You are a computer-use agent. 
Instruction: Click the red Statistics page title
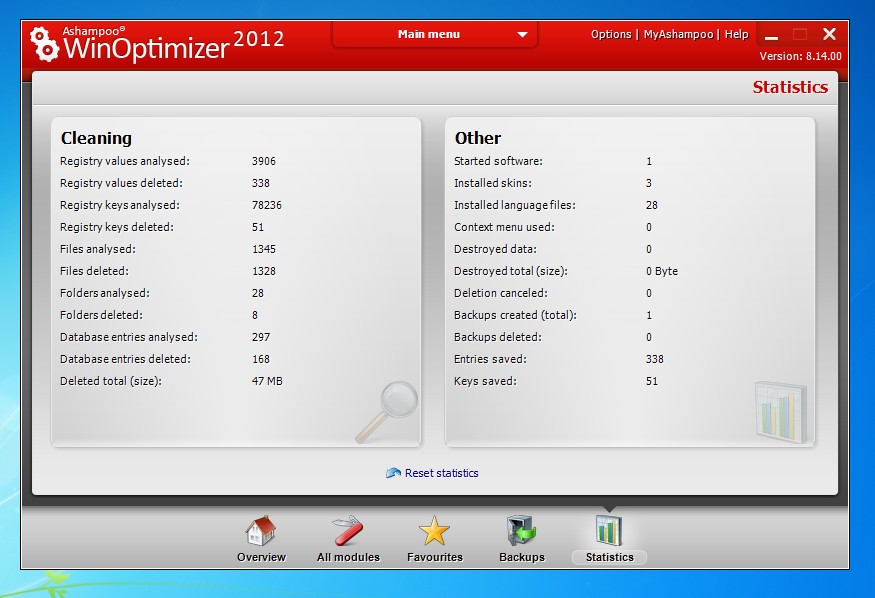click(790, 87)
